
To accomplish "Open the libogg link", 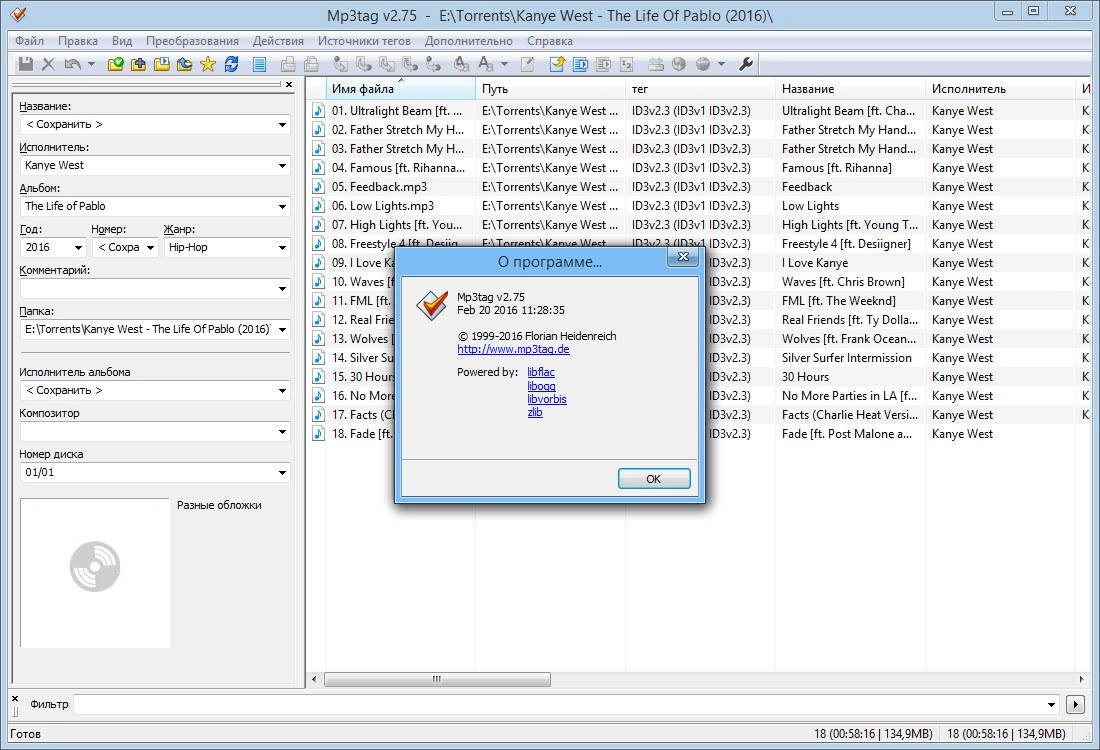I will (x=542, y=386).
